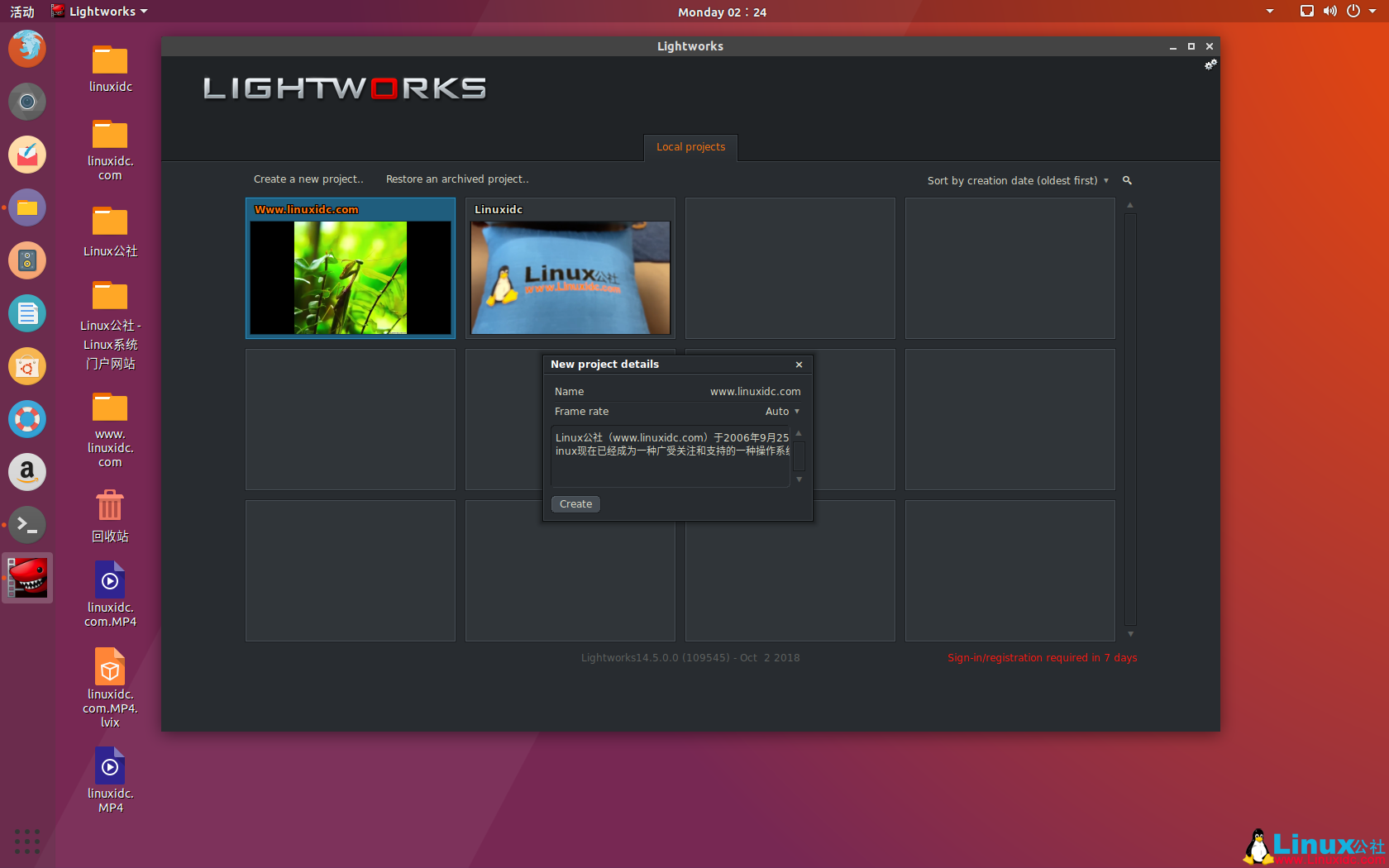Open the Activities overview in top bar
The image size is (1389, 868).
(22, 12)
